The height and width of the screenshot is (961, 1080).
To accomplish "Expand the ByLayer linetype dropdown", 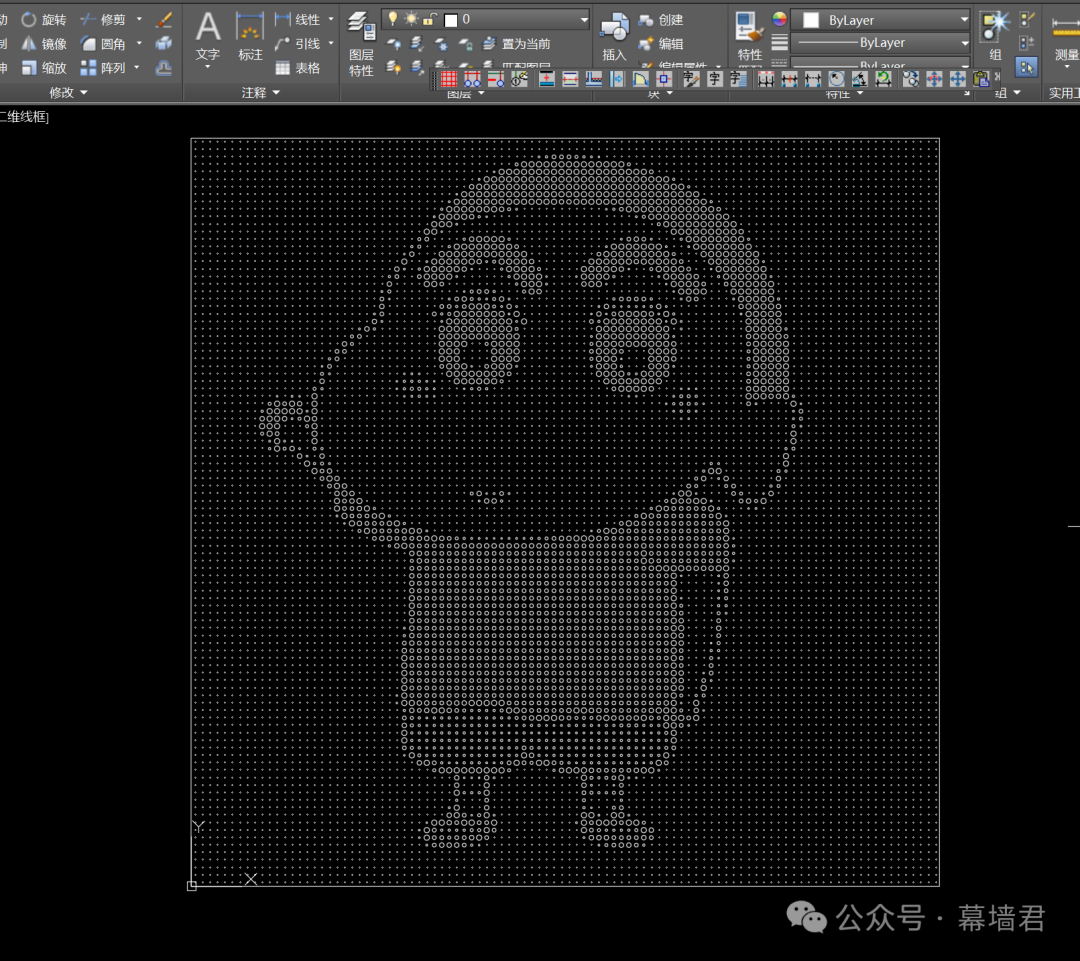I will (x=964, y=43).
